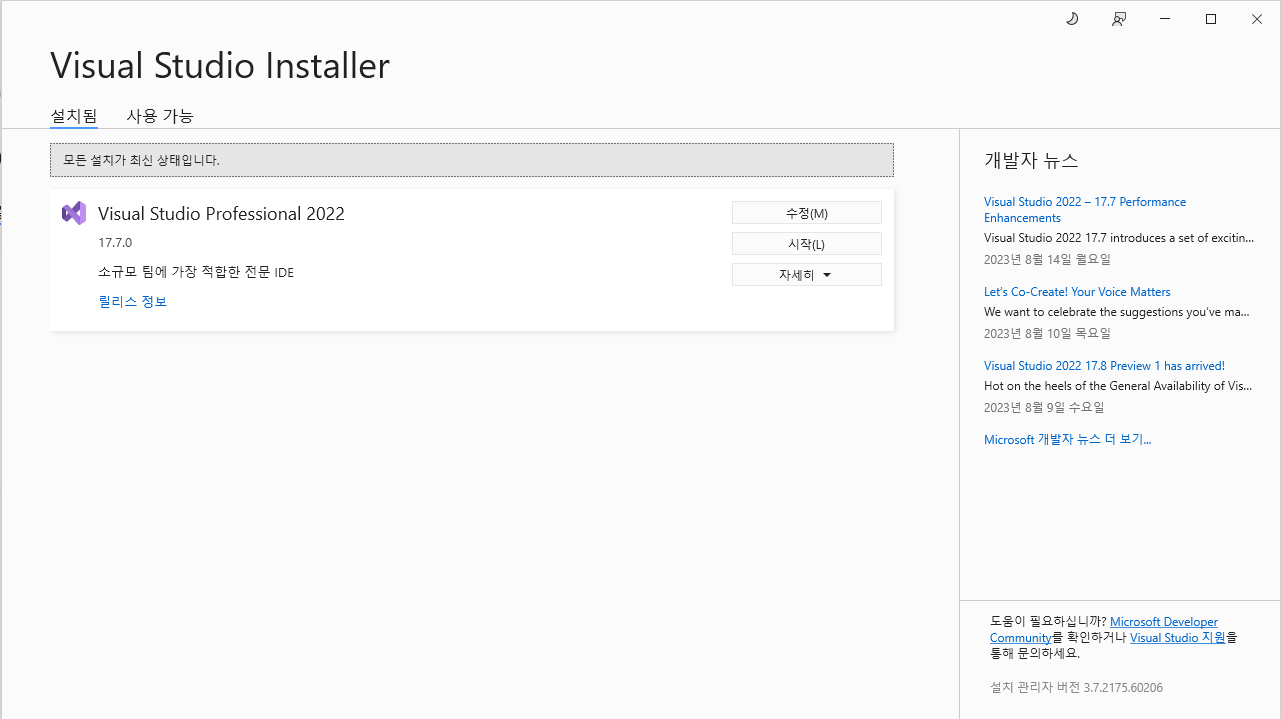The width and height of the screenshot is (1281, 719).
Task: Toggle the dark theme moon icon
Action: (1072, 19)
